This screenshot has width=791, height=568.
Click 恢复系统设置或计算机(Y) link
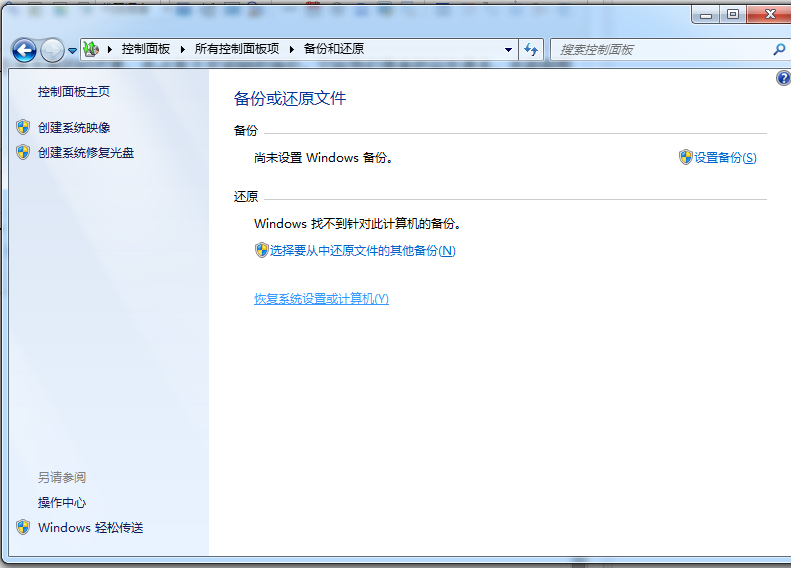coord(321,299)
